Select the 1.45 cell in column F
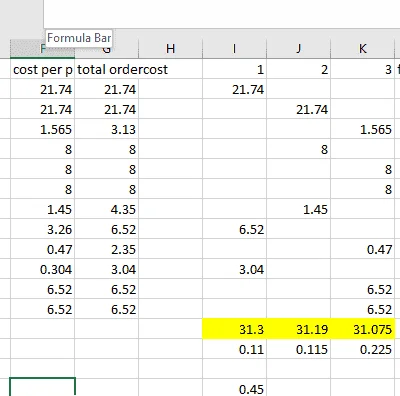Image resolution: width=400 pixels, height=396 pixels. [42, 209]
